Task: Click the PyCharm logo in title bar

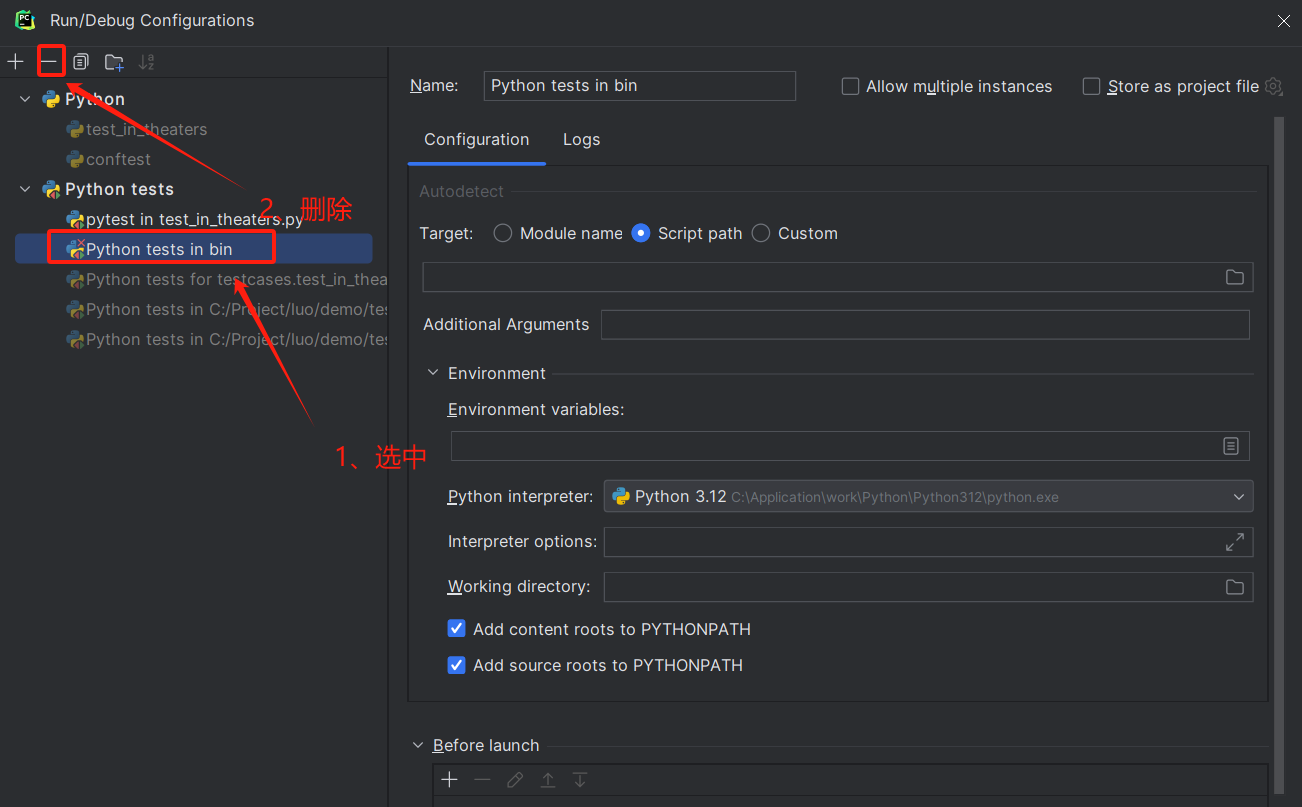Action: tap(25, 20)
